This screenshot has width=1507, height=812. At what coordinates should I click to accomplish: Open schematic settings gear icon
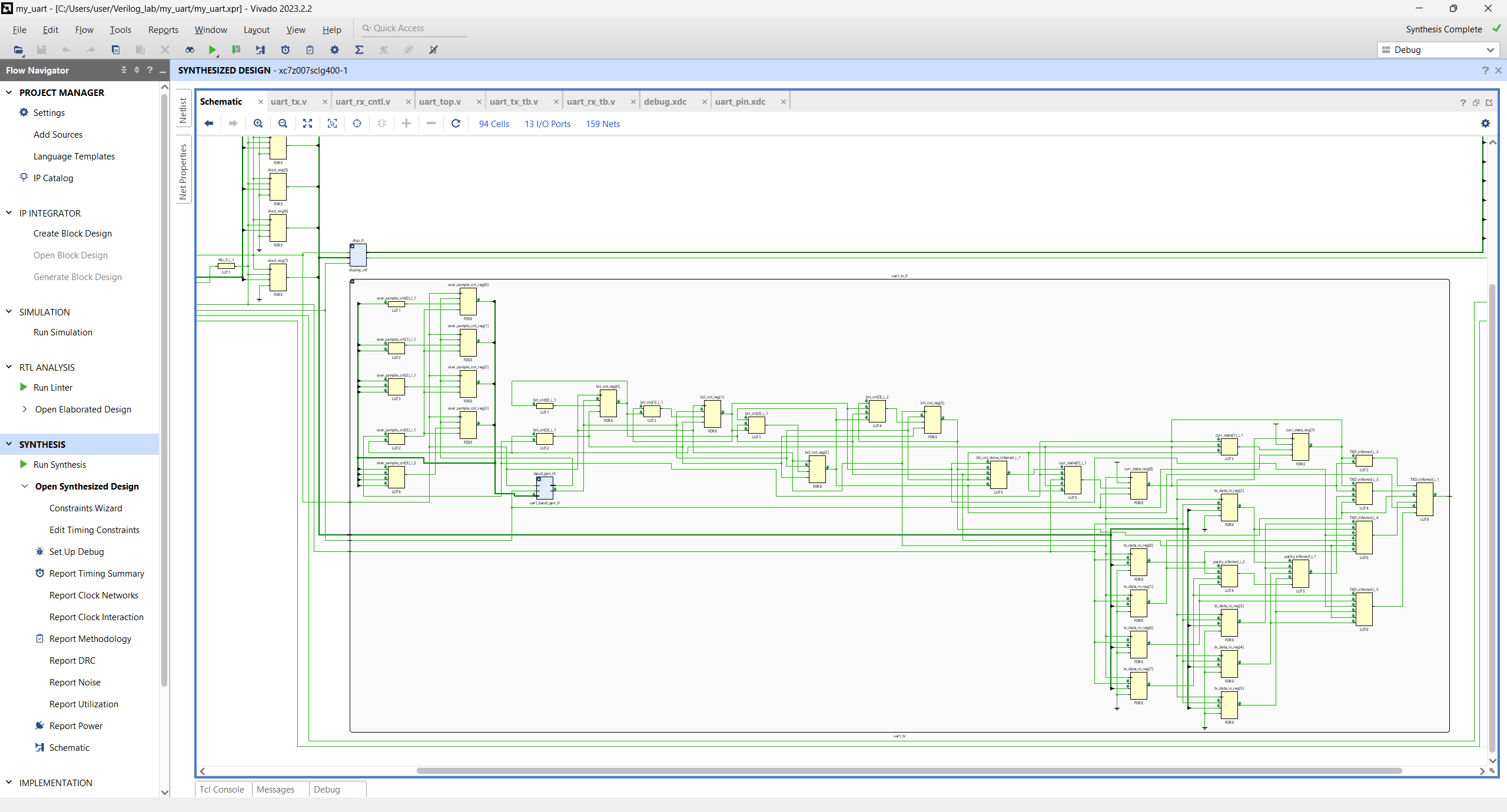click(1485, 124)
